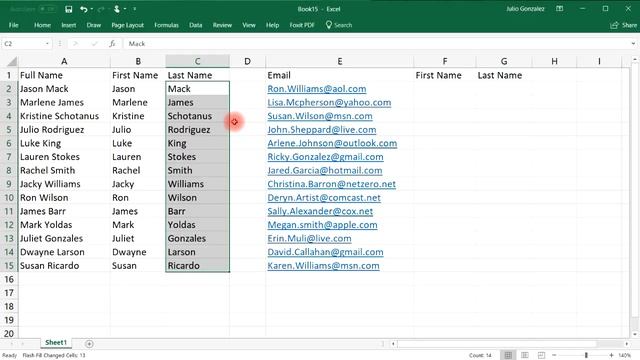Switch to the Draw ribbon tab

[x=93, y=25]
